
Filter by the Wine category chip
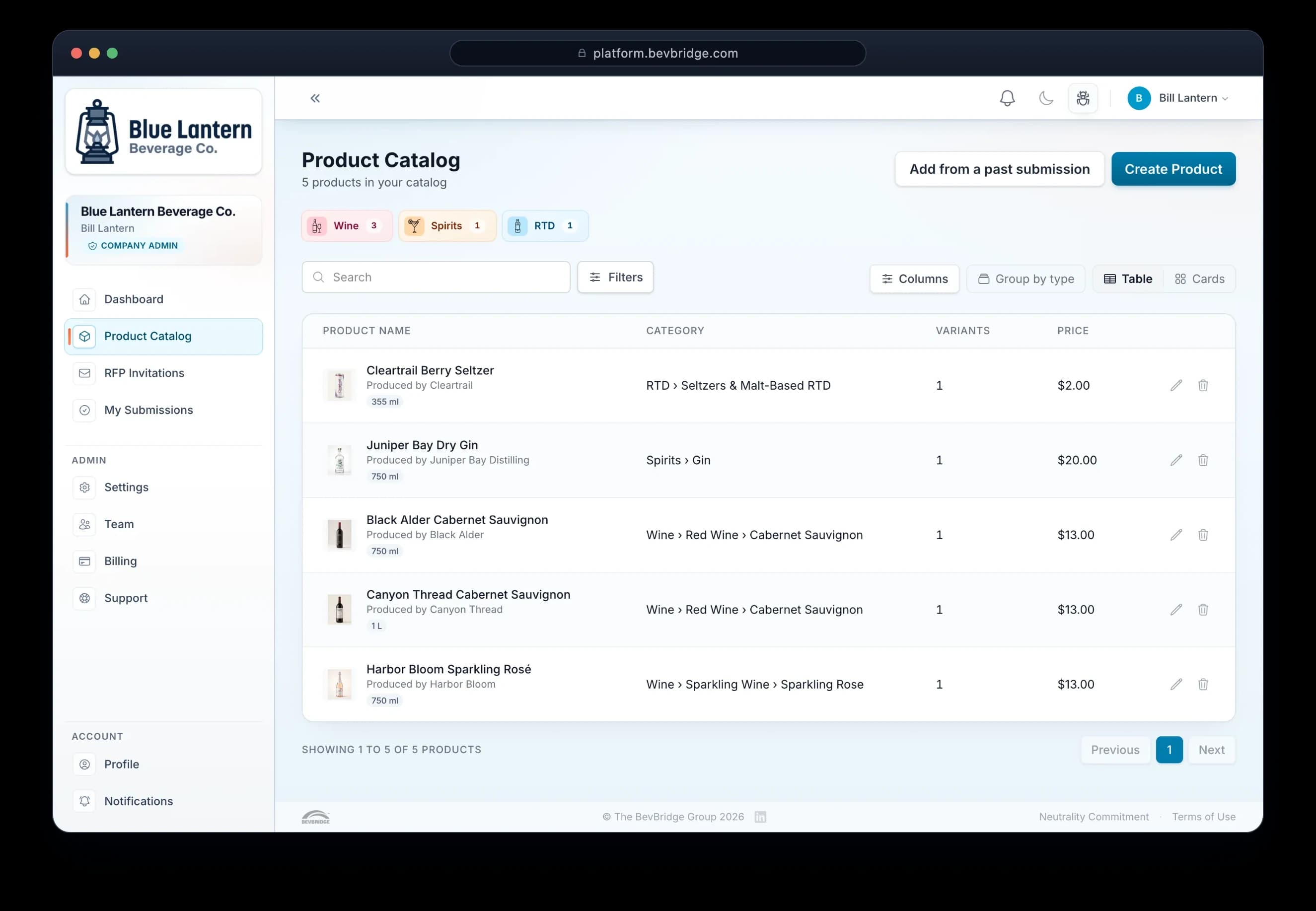click(x=347, y=225)
